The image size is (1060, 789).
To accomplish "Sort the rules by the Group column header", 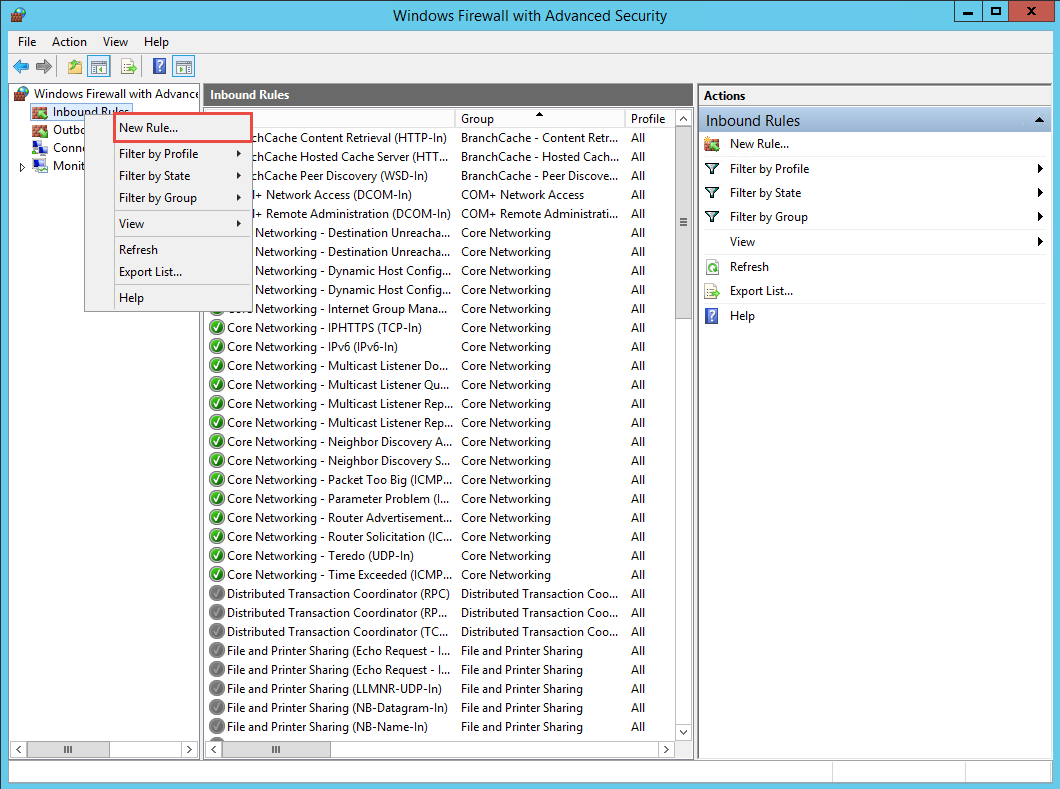I will pyautogui.click(x=540, y=118).
